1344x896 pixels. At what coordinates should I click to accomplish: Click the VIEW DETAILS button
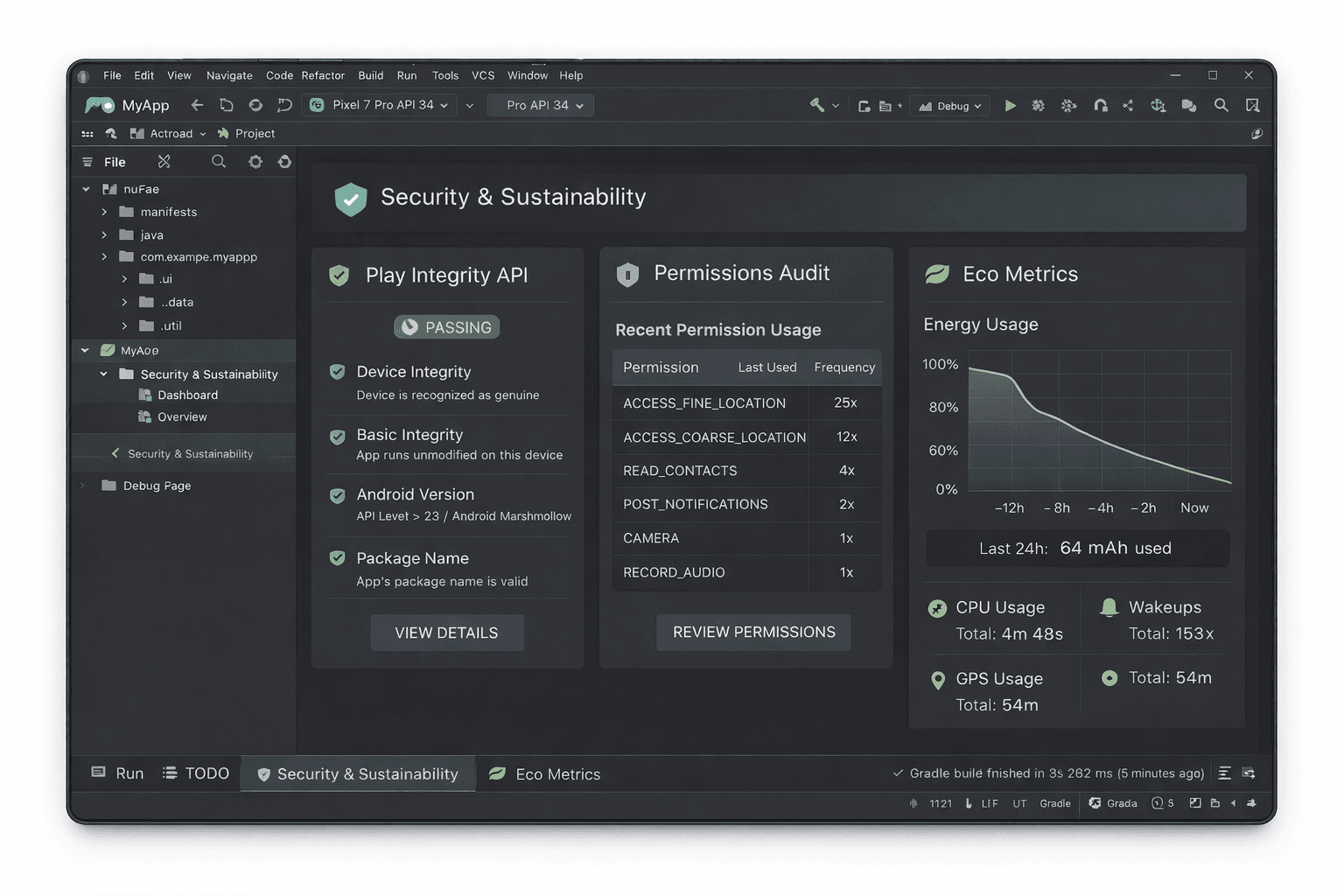pos(446,633)
